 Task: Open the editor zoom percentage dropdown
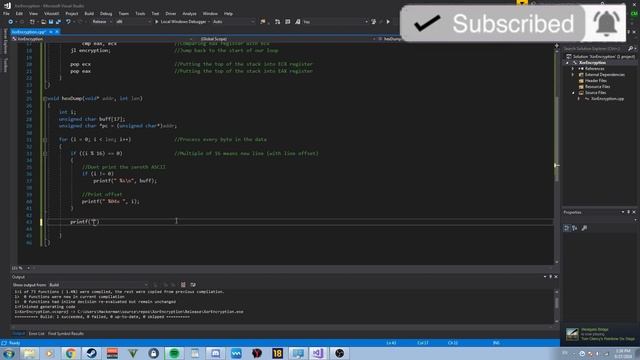tap(20, 268)
